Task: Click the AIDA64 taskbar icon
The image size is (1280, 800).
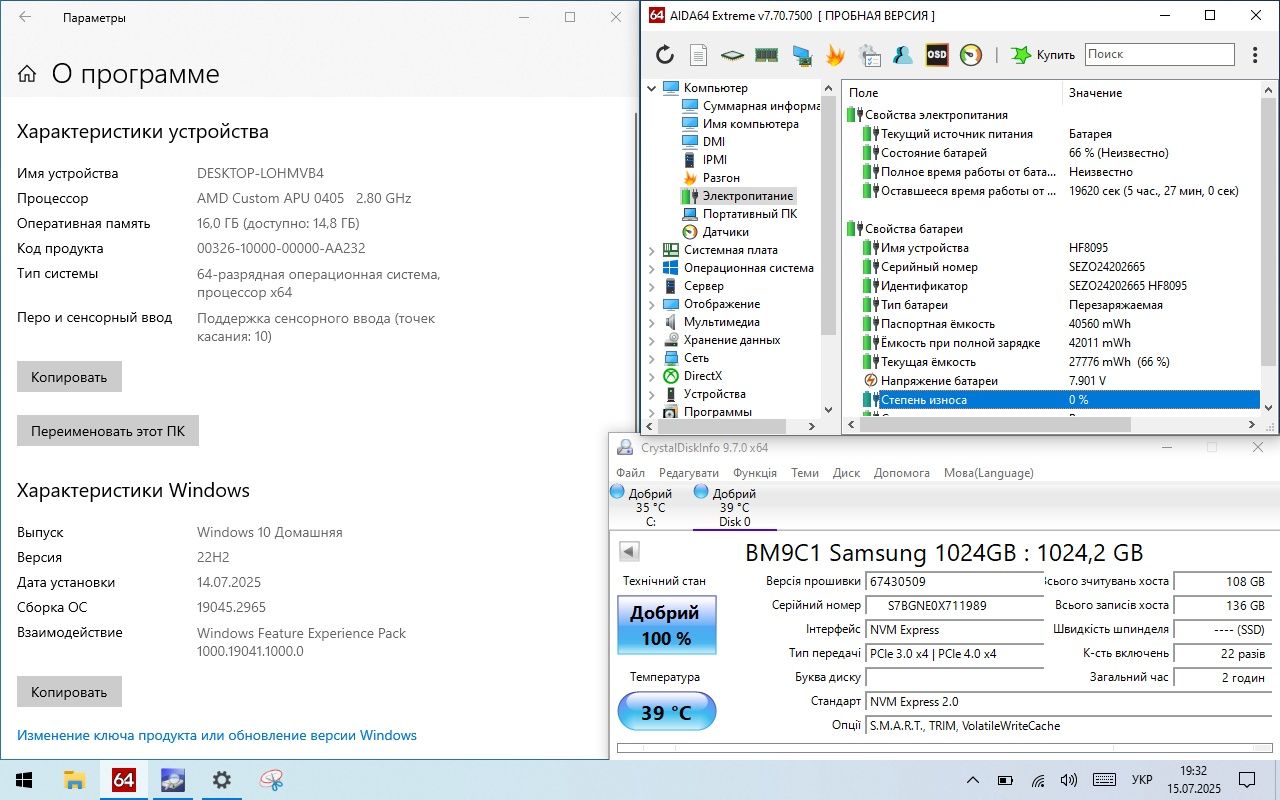Action: (124, 780)
